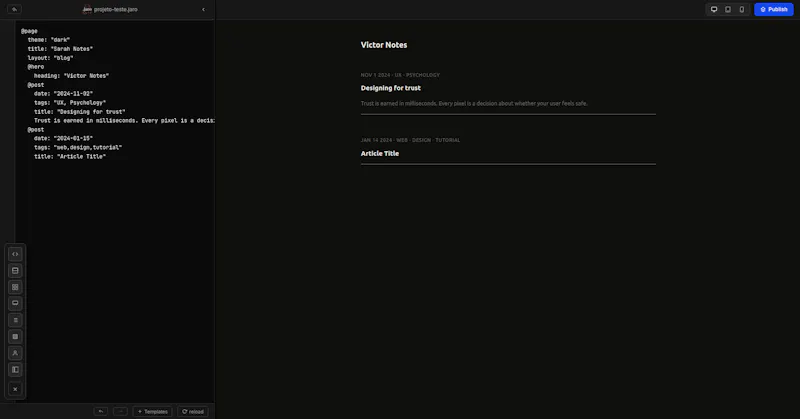800x419 pixels.
Task: Click the layout: "blog" code line
Action: tap(50, 58)
